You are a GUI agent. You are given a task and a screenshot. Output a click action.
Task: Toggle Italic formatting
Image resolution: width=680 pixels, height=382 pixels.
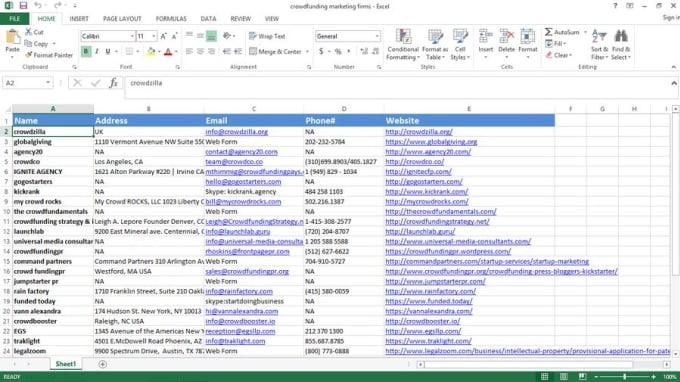tap(97, 52)
